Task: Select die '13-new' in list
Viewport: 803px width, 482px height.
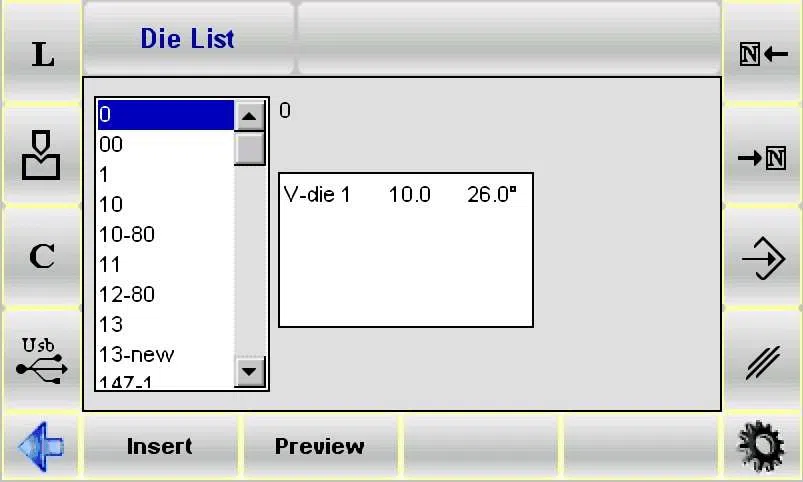Action: point(165,354)
